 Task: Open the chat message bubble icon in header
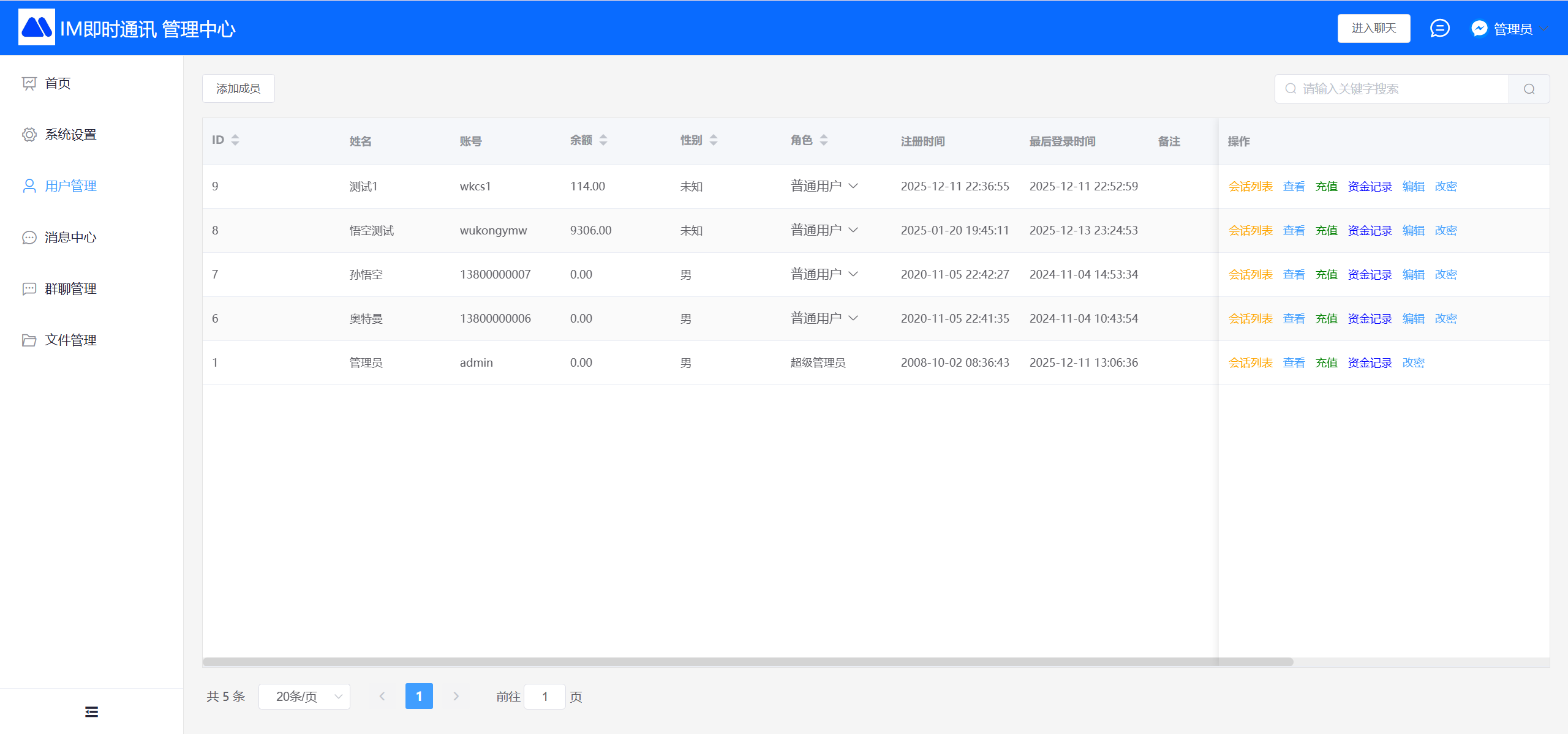pos(1439,28)
